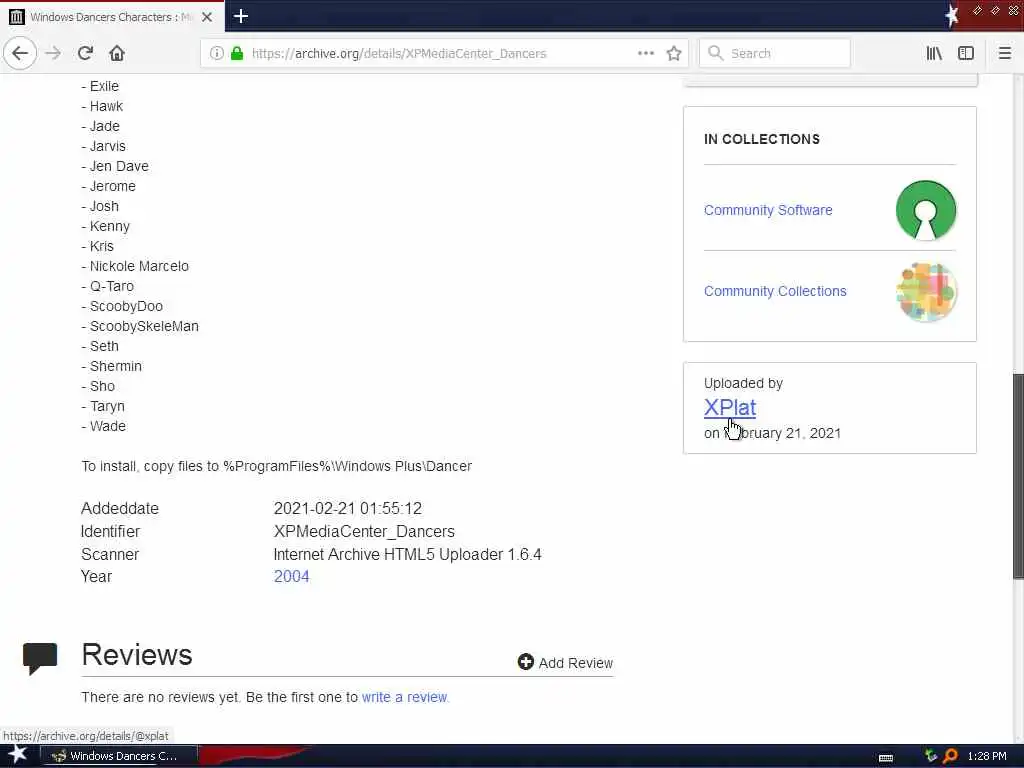The image size is (1024, 768).
Task: Open a new browser tab
Action: pyautogui.click(x=241, y=16)
